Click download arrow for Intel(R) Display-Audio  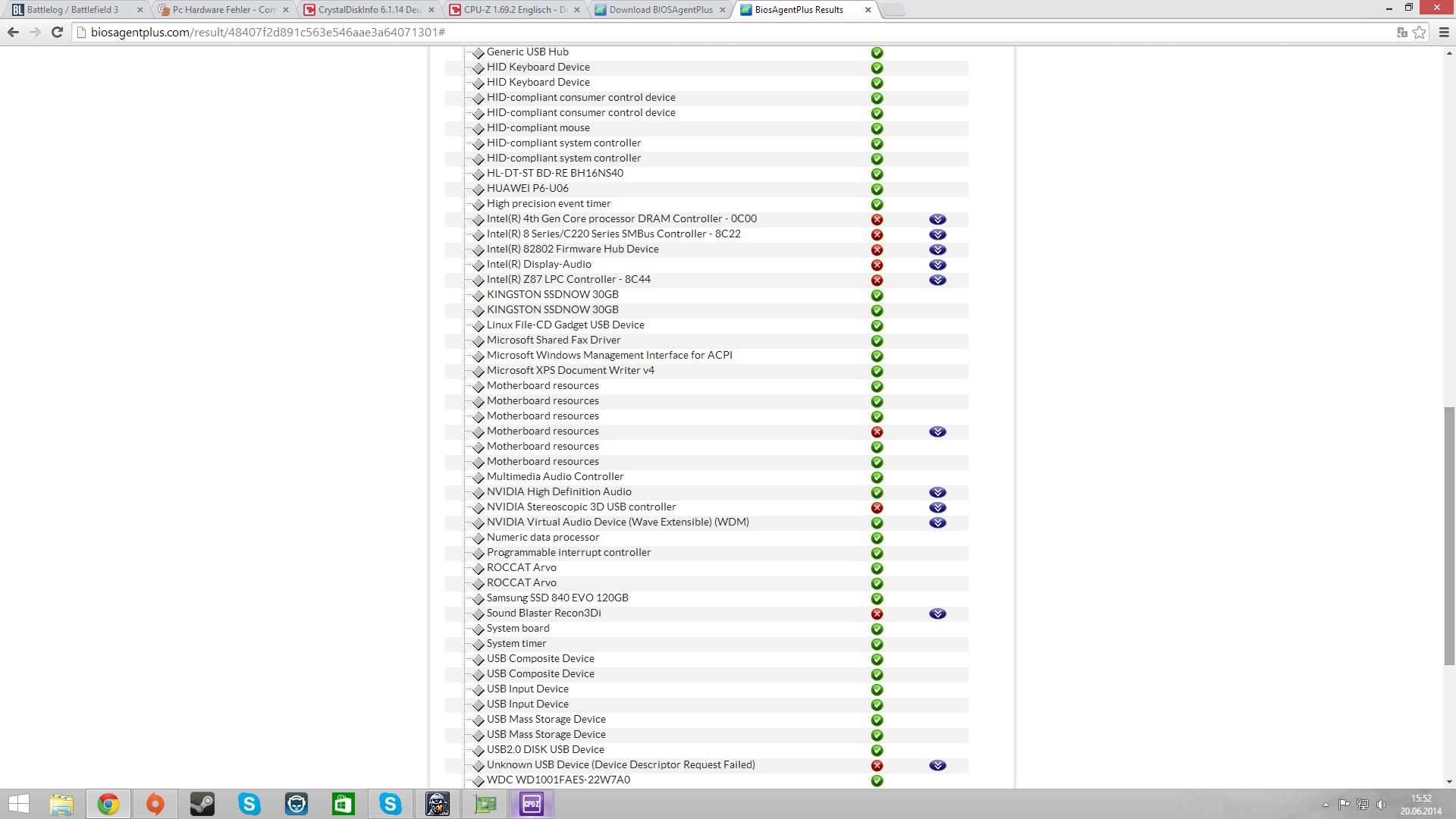click(x=937, y=265)
